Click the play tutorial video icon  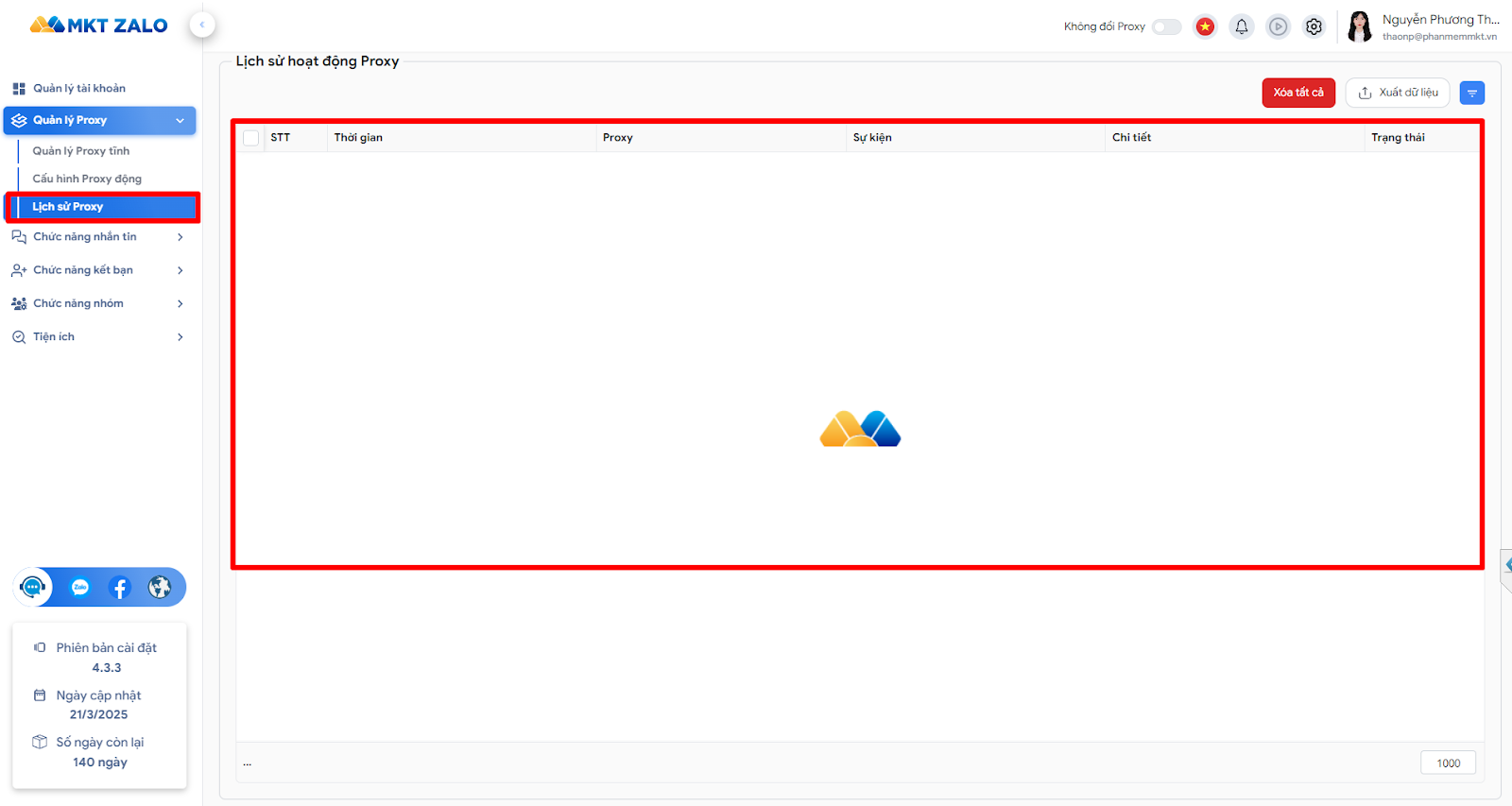click(x=1278, y=26)
